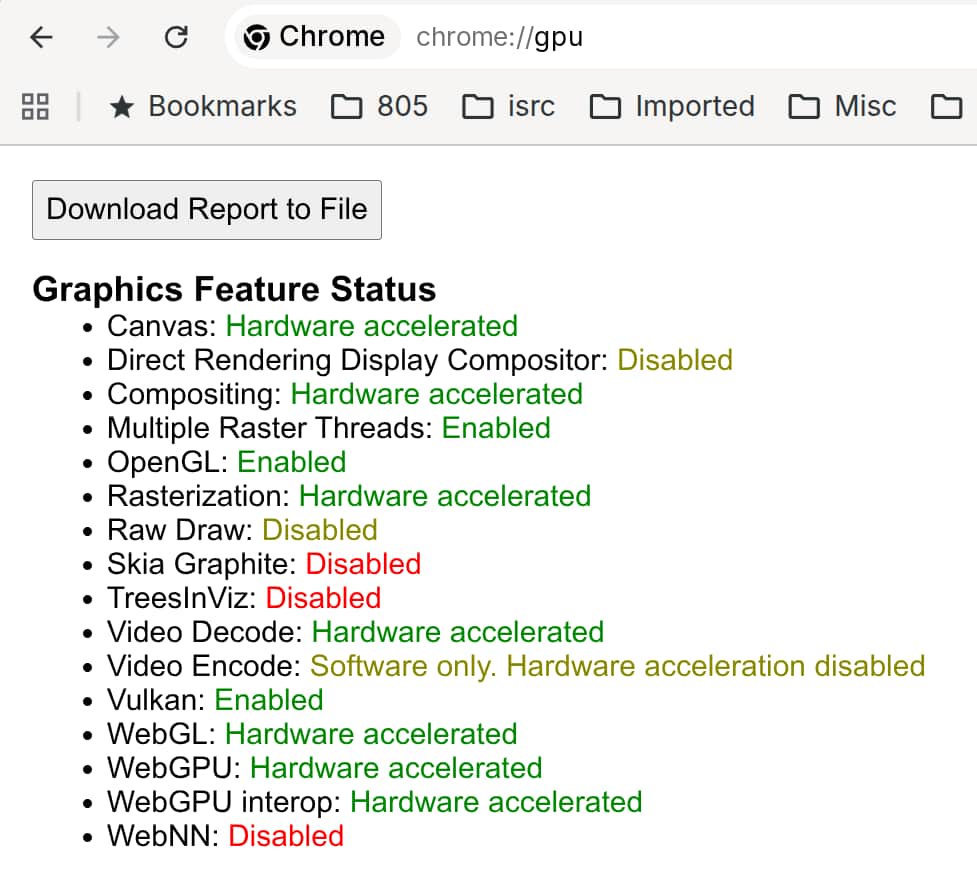The image size is (977, 871).
Task: Open the Imported bookmarks folder
Action: pyautogui.click(x=672, y=107)
